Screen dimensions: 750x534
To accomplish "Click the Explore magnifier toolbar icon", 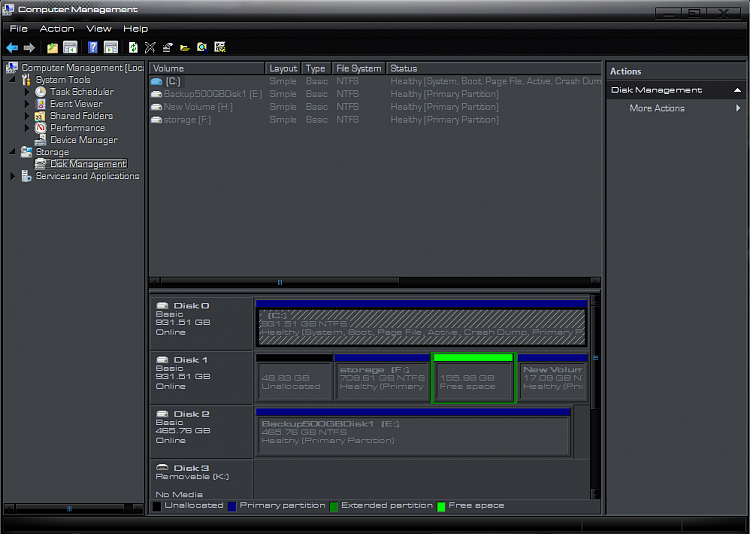I will tap(202, 47).
